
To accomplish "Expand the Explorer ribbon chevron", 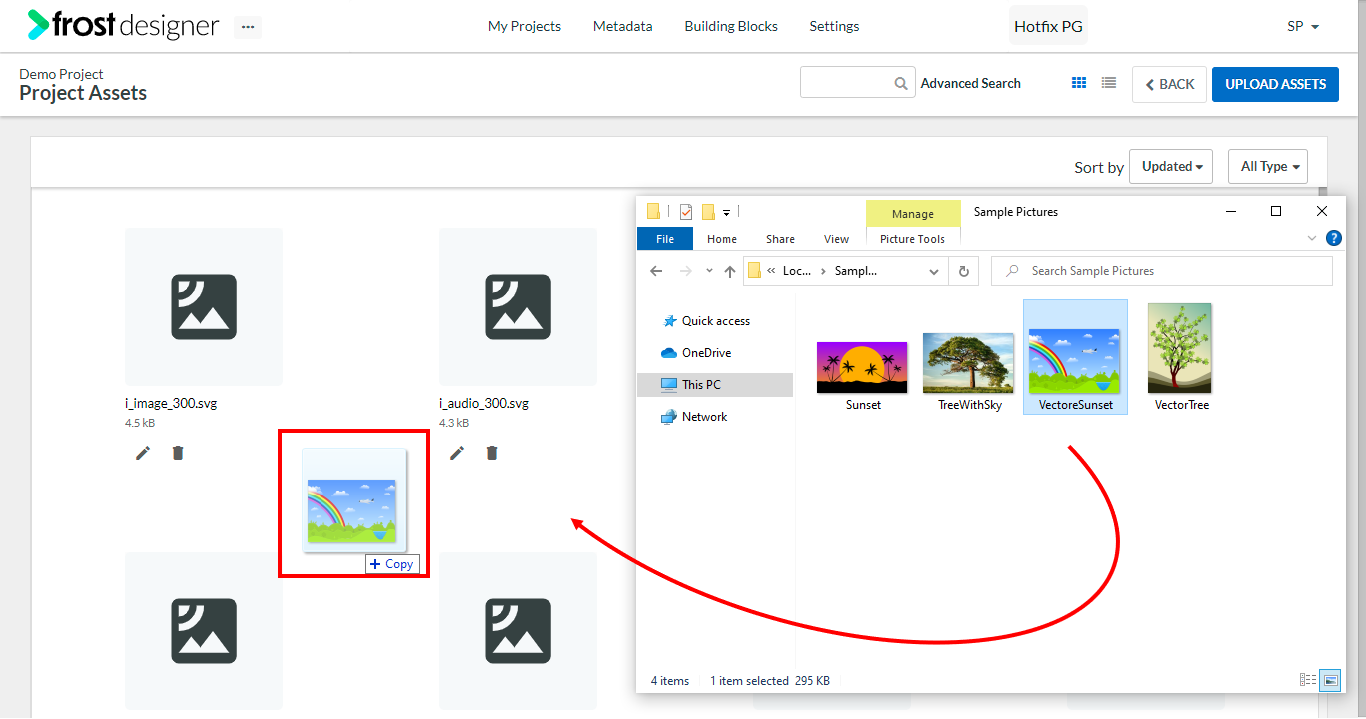I will point(1312,238).
